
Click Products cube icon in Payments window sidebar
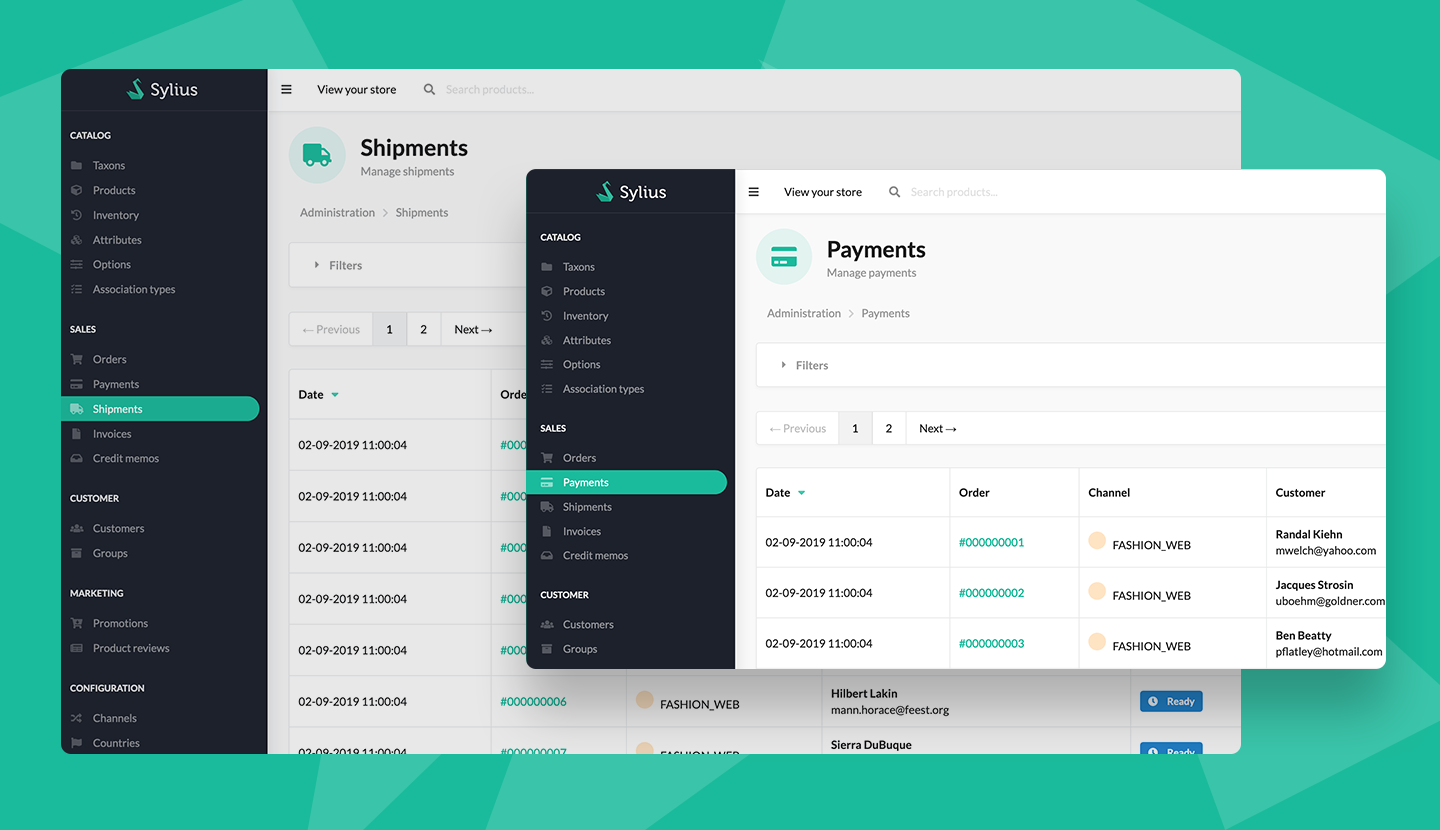(x=547, y=291)
